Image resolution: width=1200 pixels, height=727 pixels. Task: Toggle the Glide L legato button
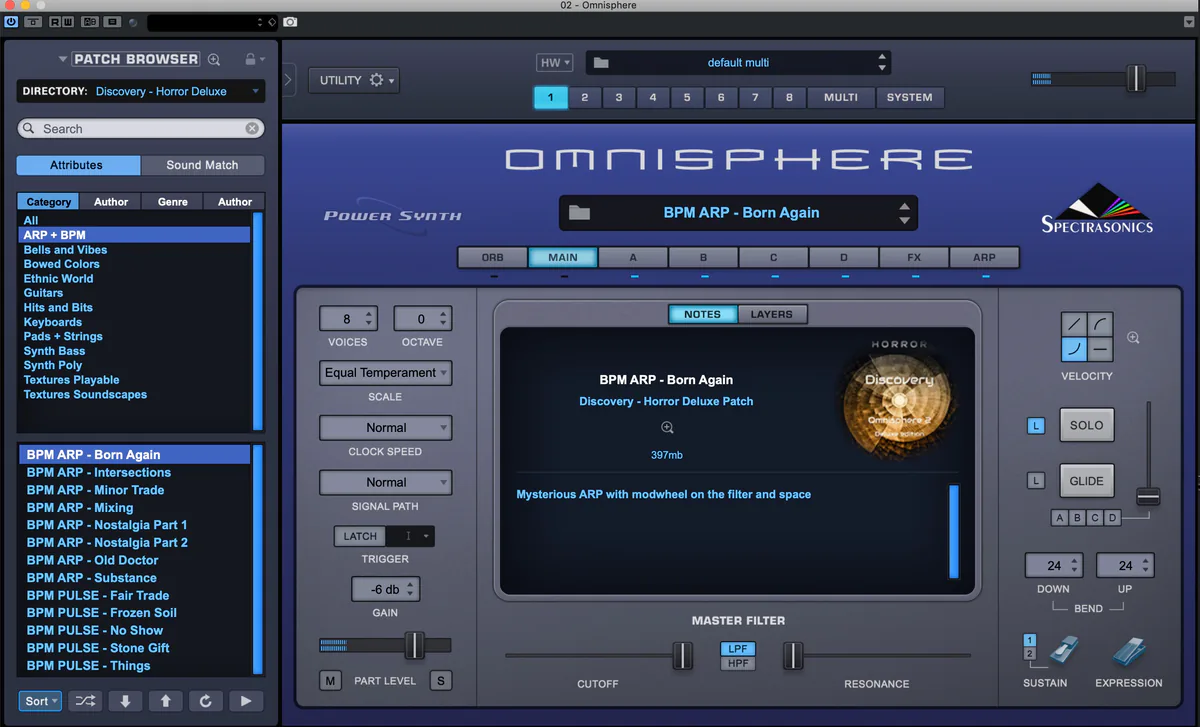point(1036,481)
